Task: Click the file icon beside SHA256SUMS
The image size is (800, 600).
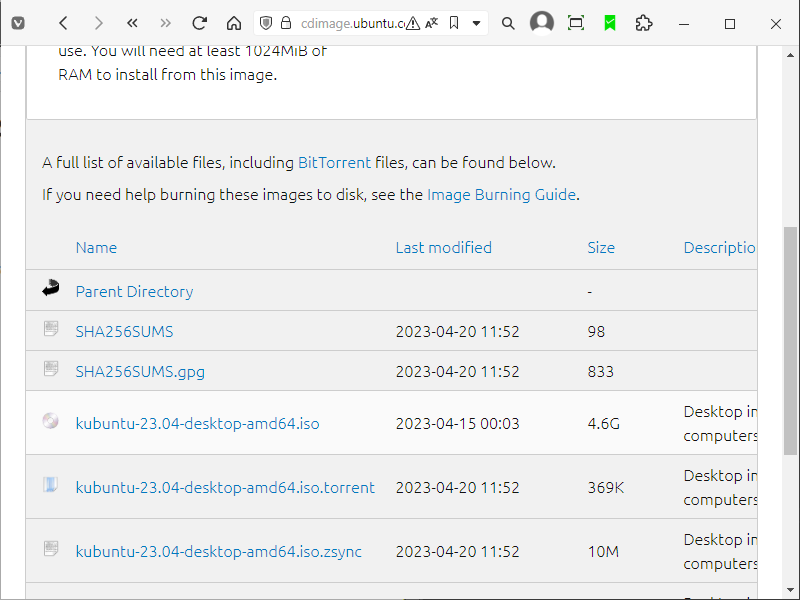Action: click(x=51, y=329)
